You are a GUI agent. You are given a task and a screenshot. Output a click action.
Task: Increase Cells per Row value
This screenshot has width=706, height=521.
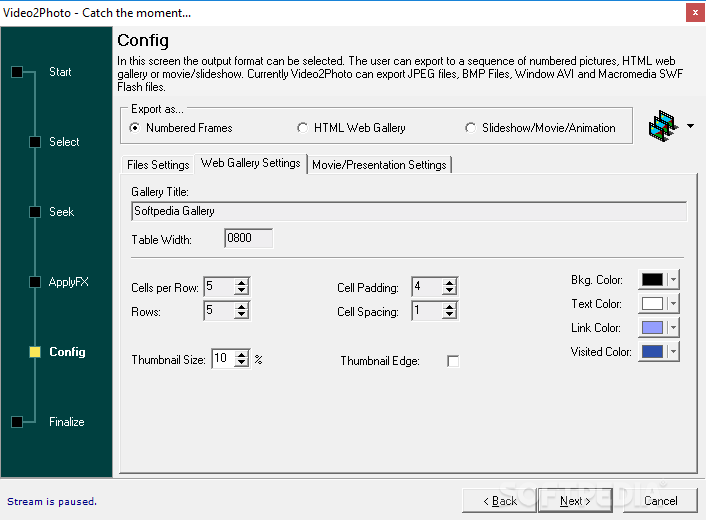(x=242, y=283)
